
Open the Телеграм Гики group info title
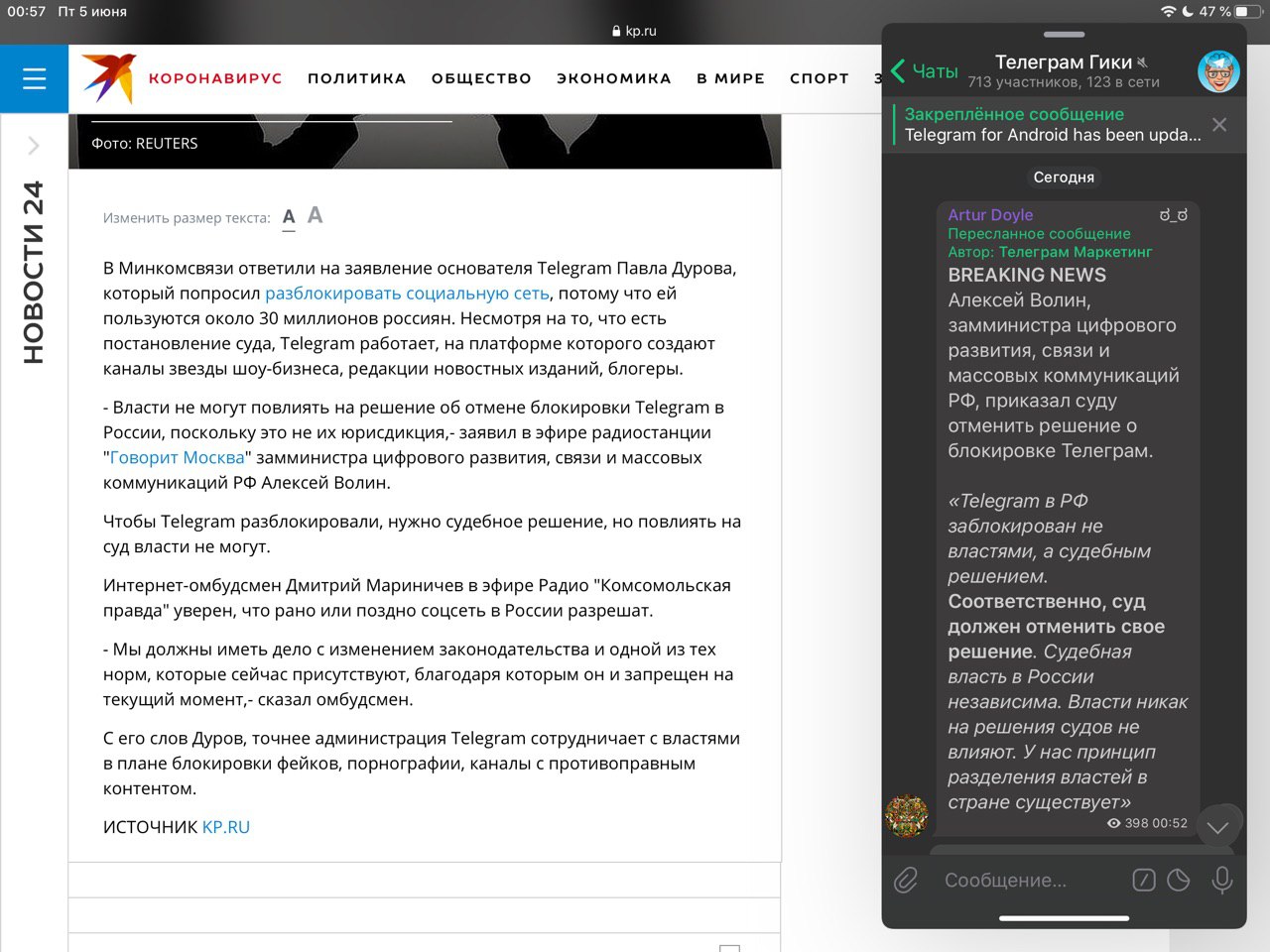point(1064,62)
